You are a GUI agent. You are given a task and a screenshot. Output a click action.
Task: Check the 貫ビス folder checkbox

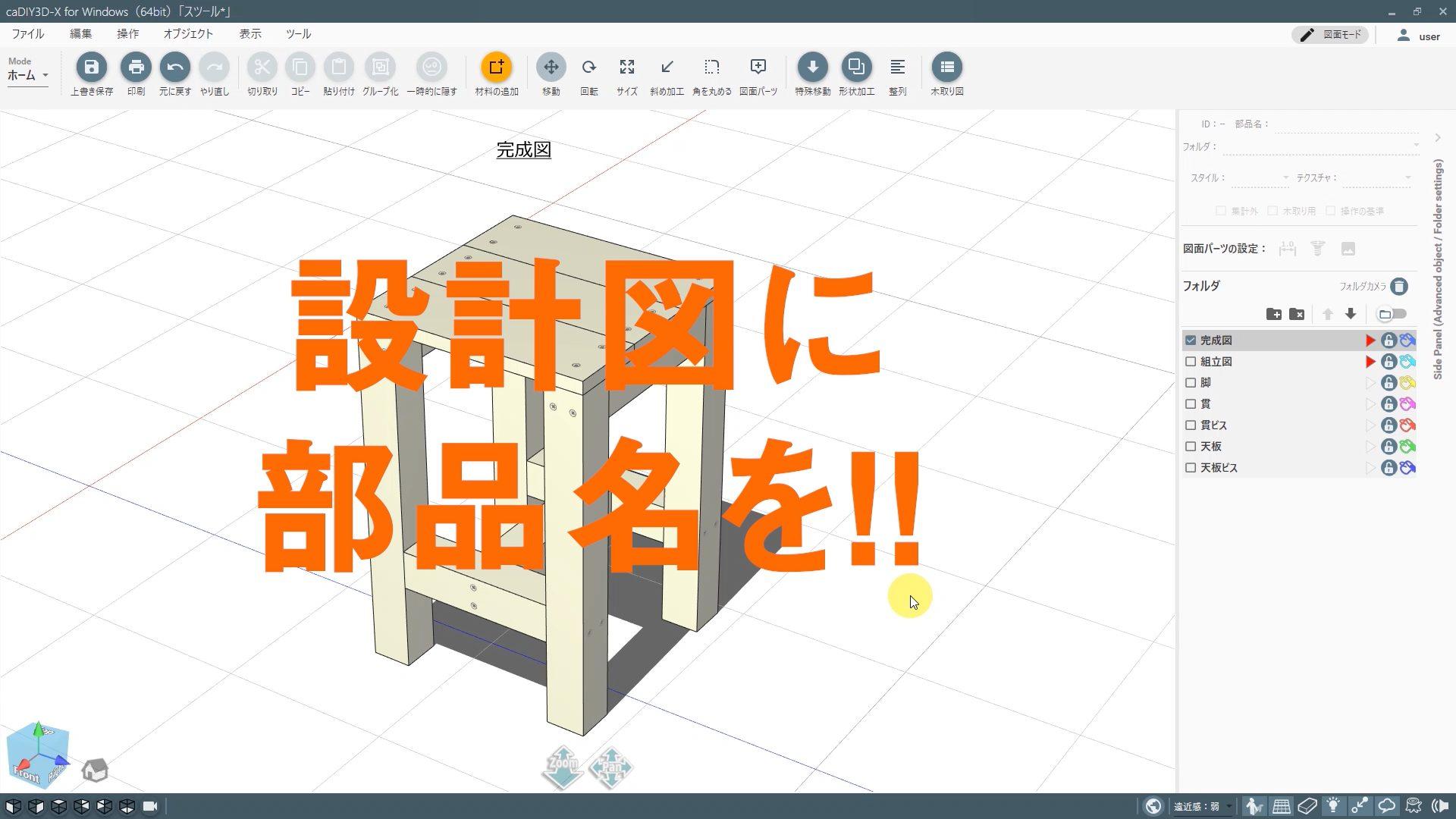[1191, 425]
